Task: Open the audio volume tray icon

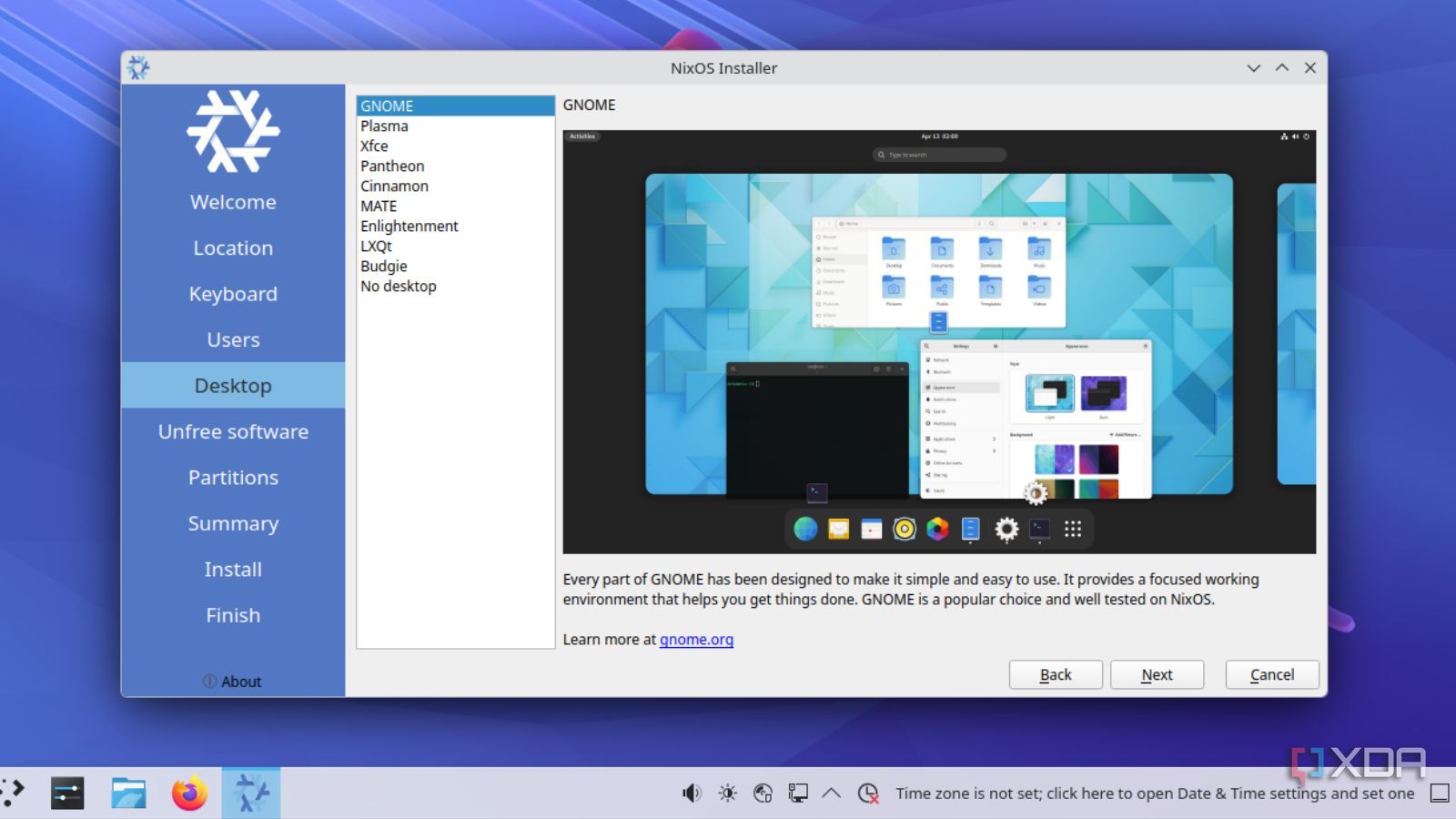Action: tap(692, 794)
